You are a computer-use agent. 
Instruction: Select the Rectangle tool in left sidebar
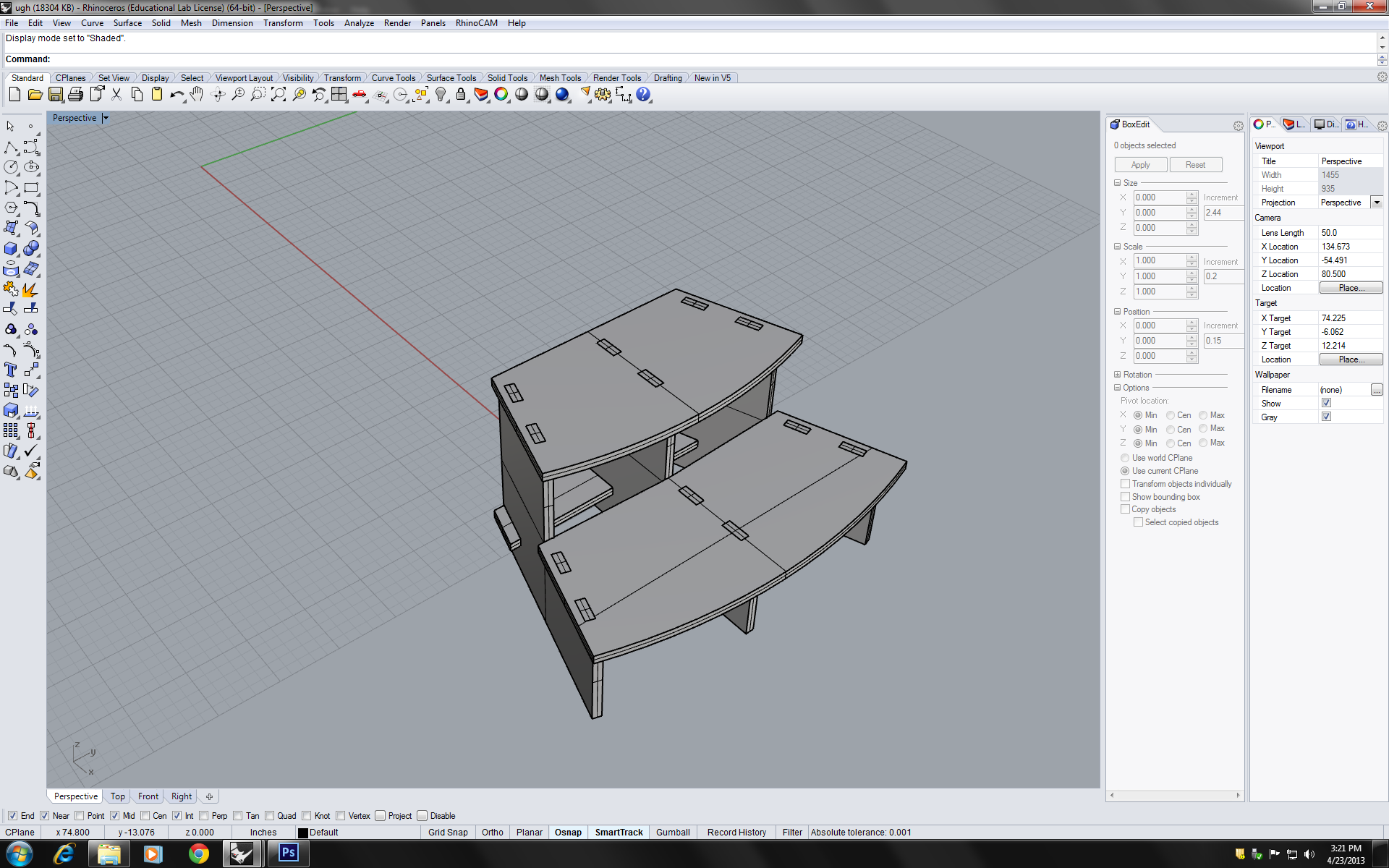[31, 187]
